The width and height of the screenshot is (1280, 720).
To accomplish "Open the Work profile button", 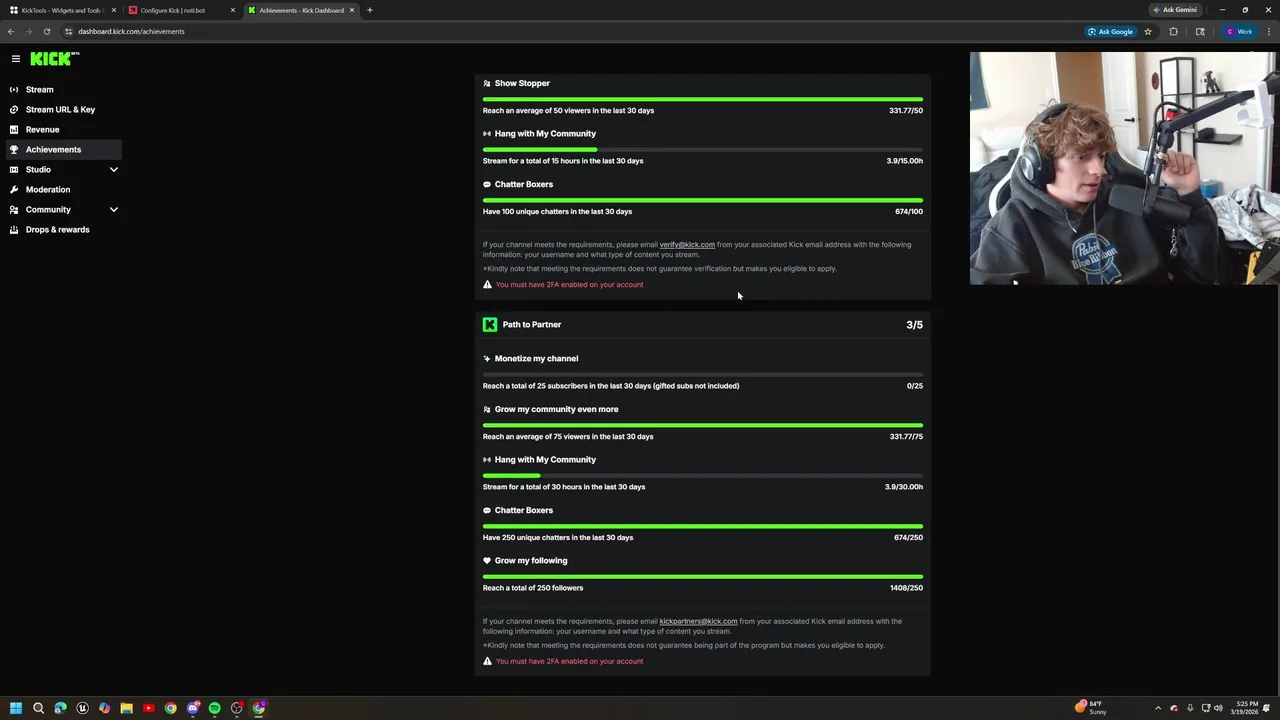I will click(x=1239, y=31).
